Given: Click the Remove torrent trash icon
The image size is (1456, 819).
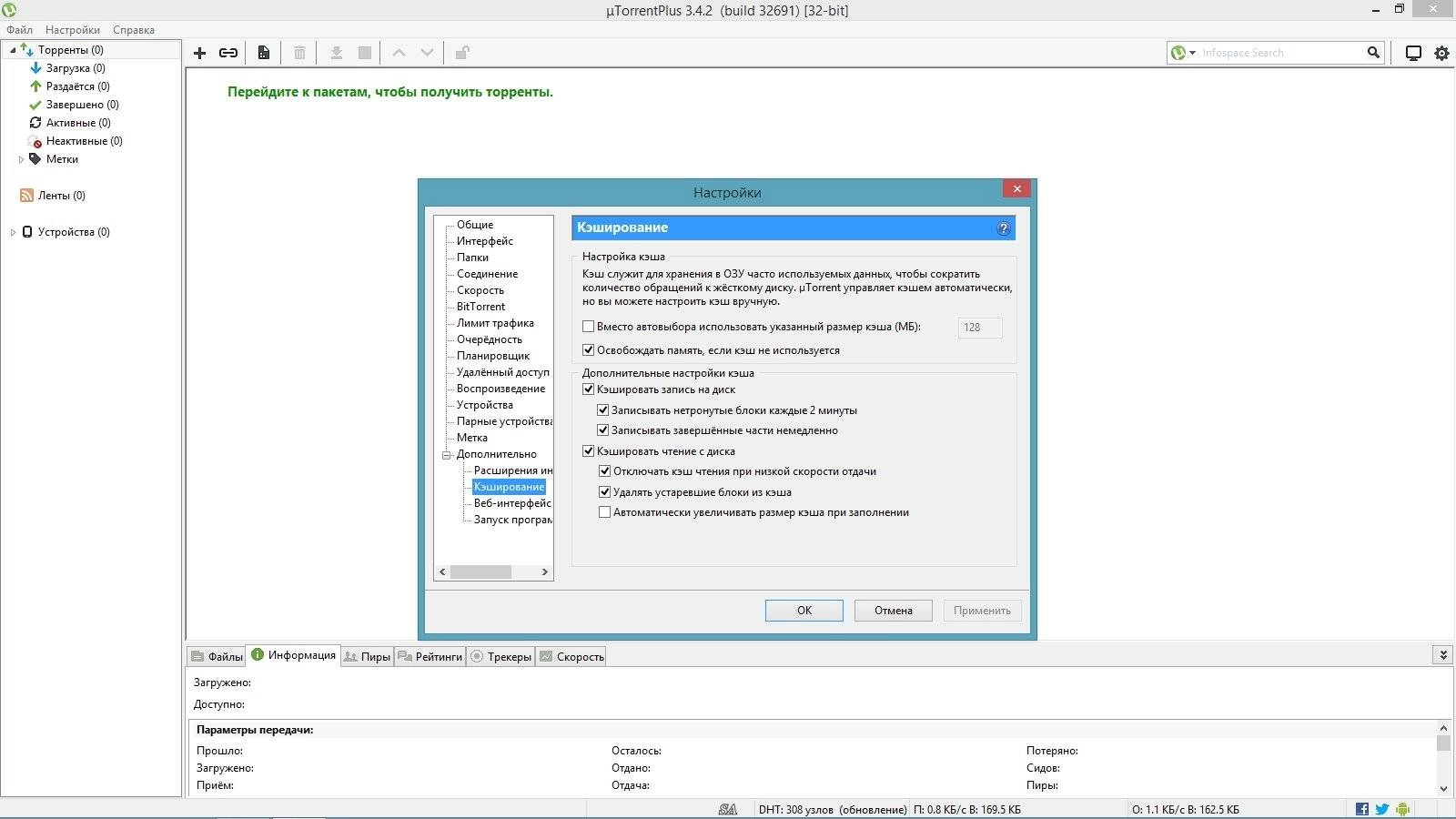Looking at the screenshot, I should [x=299, y=53].
